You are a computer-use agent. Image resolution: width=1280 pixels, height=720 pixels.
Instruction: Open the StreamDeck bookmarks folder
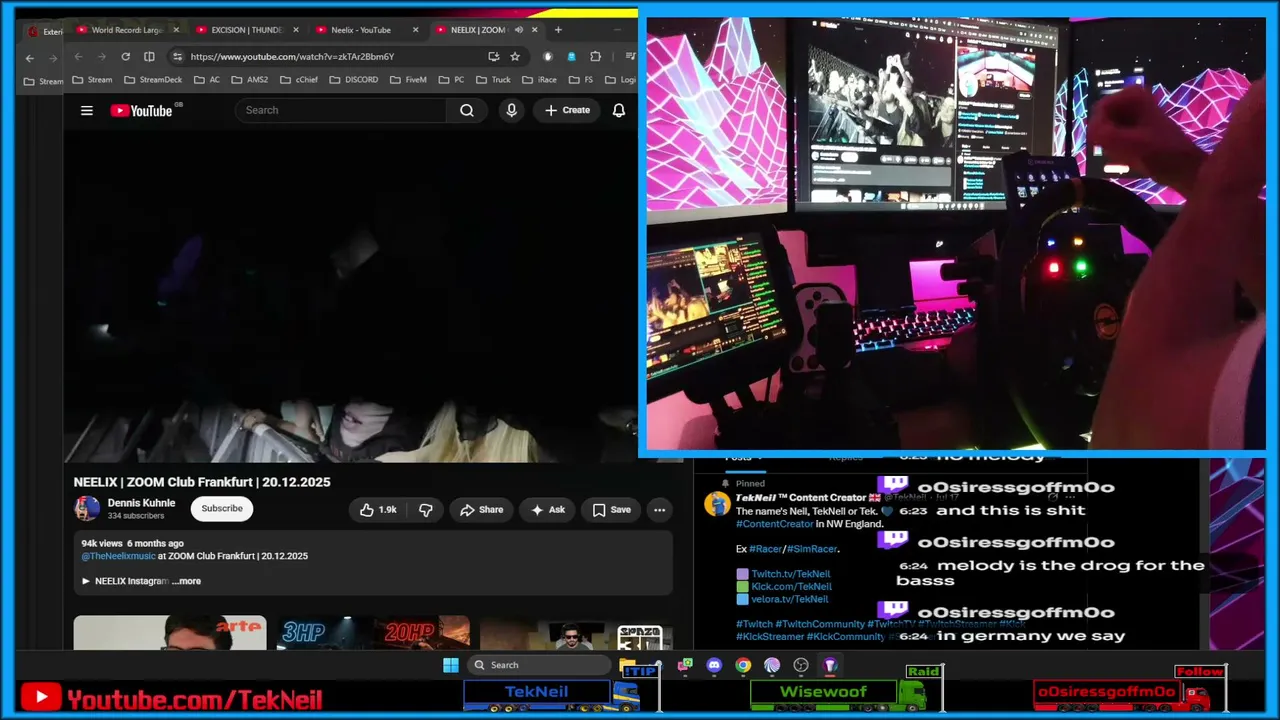[153, 80]
